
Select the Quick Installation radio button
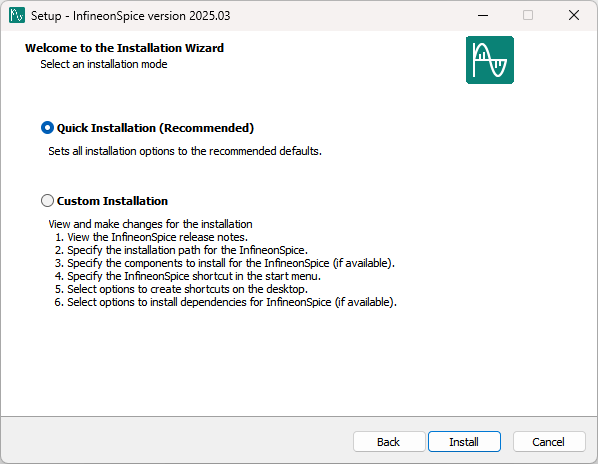coord(47,128)
